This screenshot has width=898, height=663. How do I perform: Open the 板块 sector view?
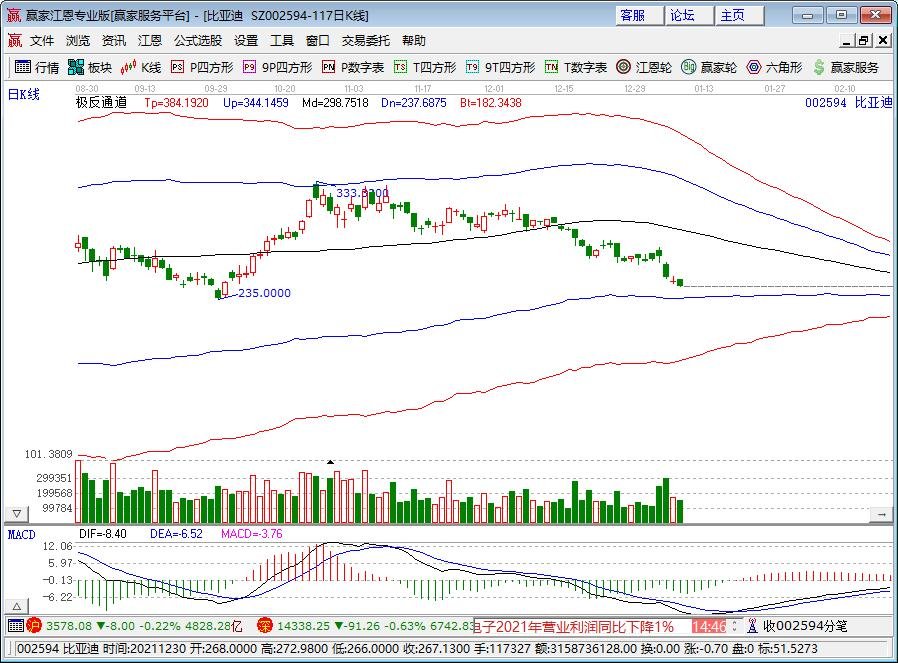pyautogui.click(x=89, y=68)
